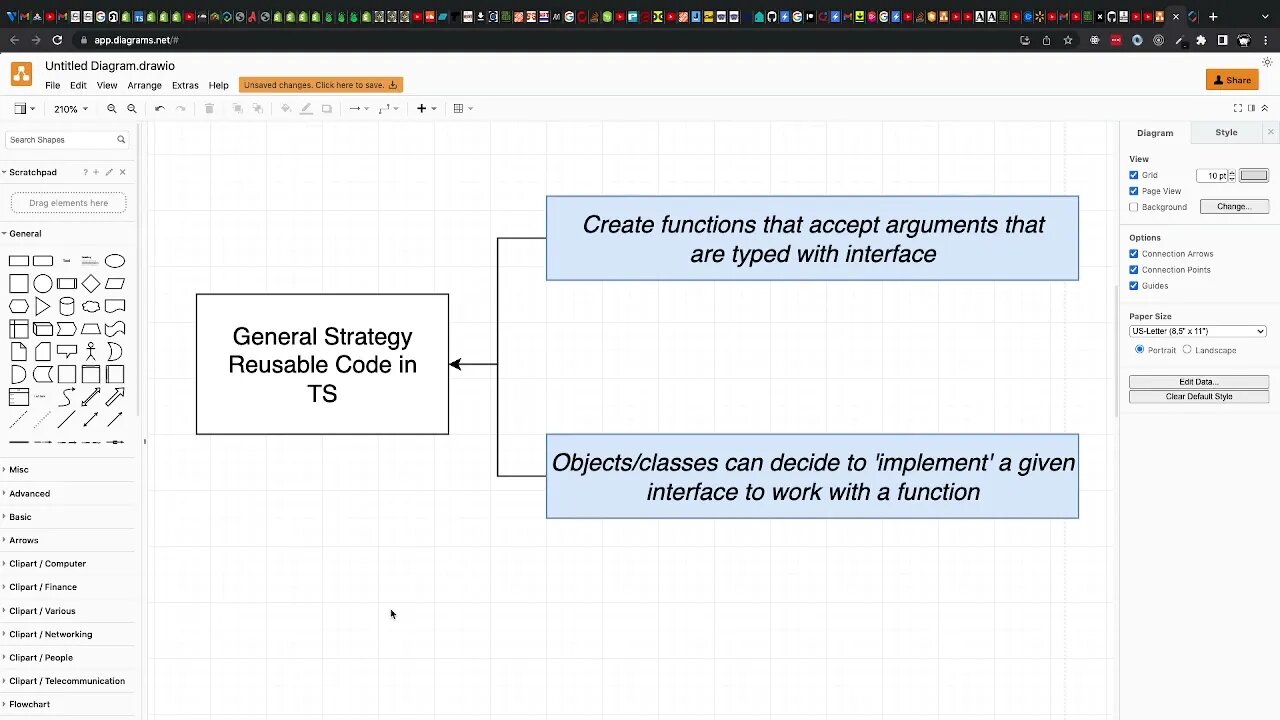This screenshot has width=1280, height=720.
Task: Click the Edit Data... button
Action: [x=1199, y=382]
